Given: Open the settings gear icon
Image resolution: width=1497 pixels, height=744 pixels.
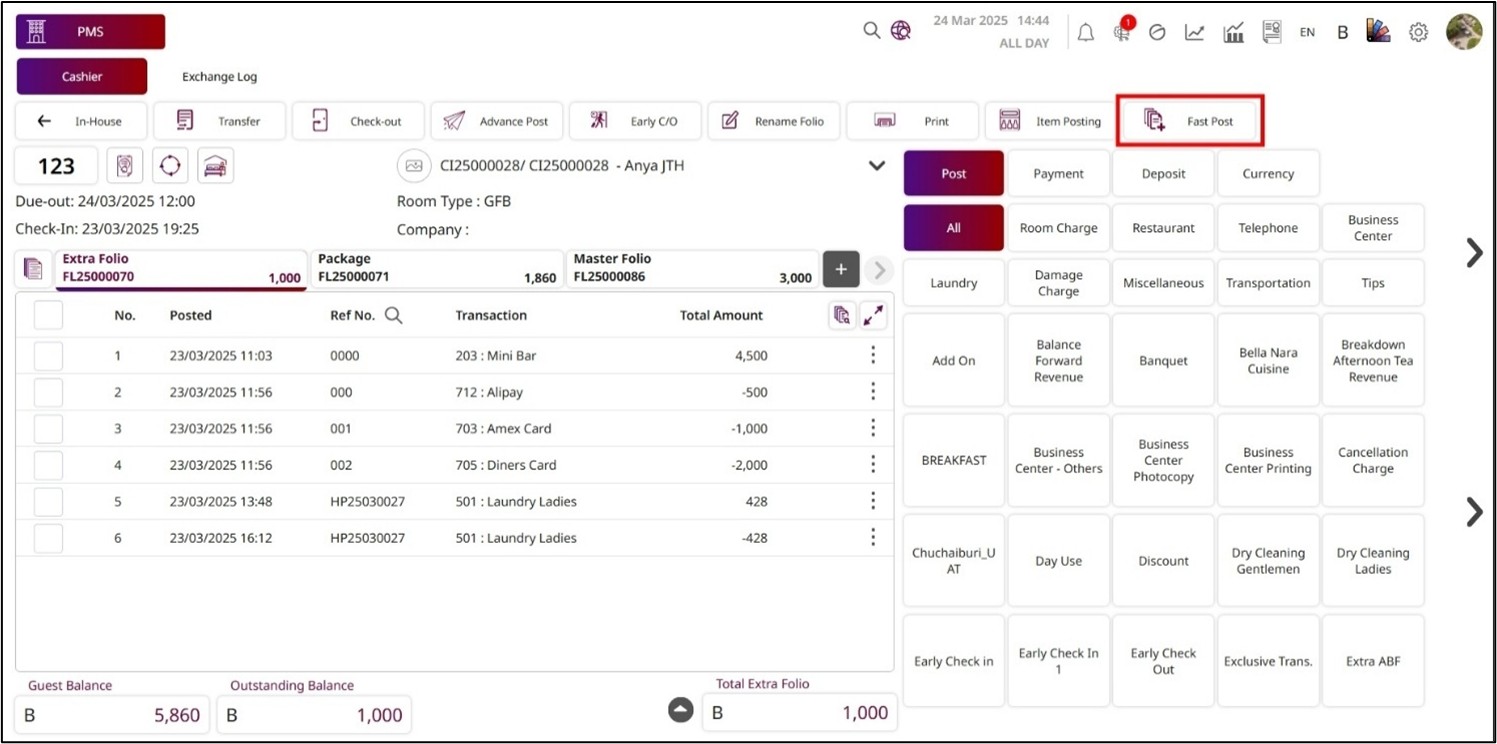Looking at the screenshot, I should [x=1418, y=32].
